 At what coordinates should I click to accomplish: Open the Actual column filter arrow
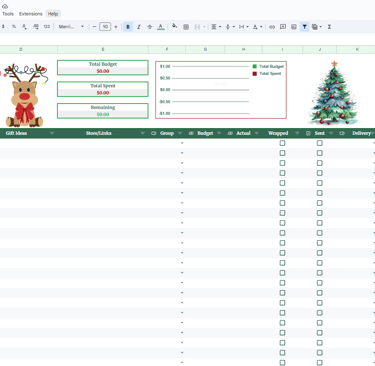(256, 133)
